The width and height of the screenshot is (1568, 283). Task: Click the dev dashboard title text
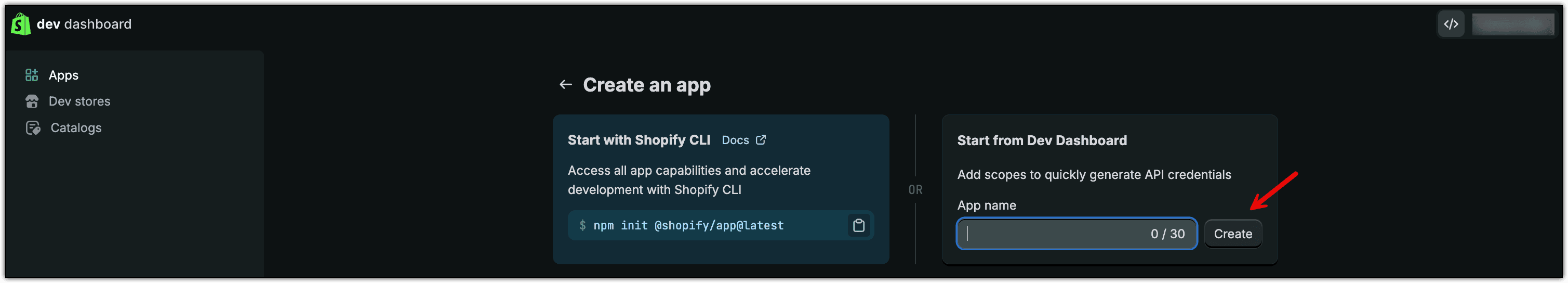(x=84, y=24)
